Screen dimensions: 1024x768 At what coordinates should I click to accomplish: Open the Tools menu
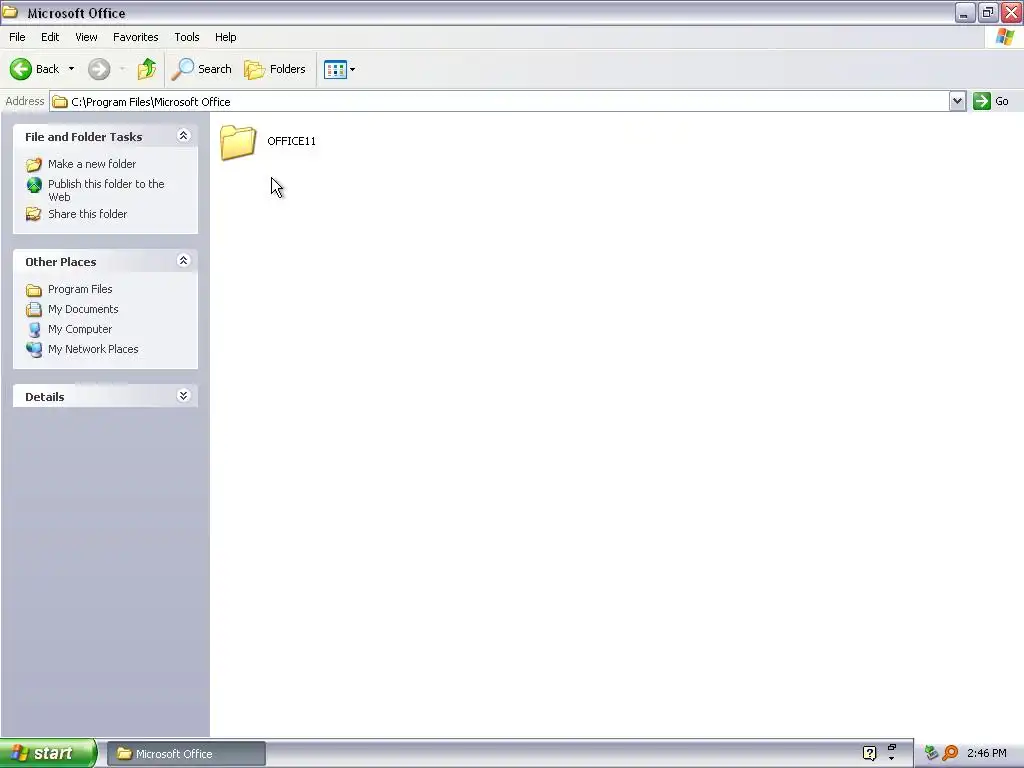tap(187, 37)
